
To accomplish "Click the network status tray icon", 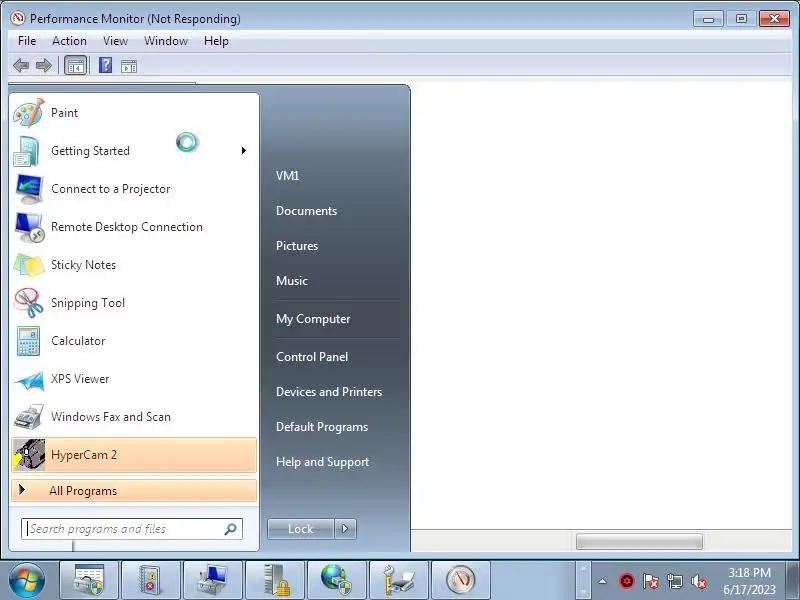I will (674, 581).
